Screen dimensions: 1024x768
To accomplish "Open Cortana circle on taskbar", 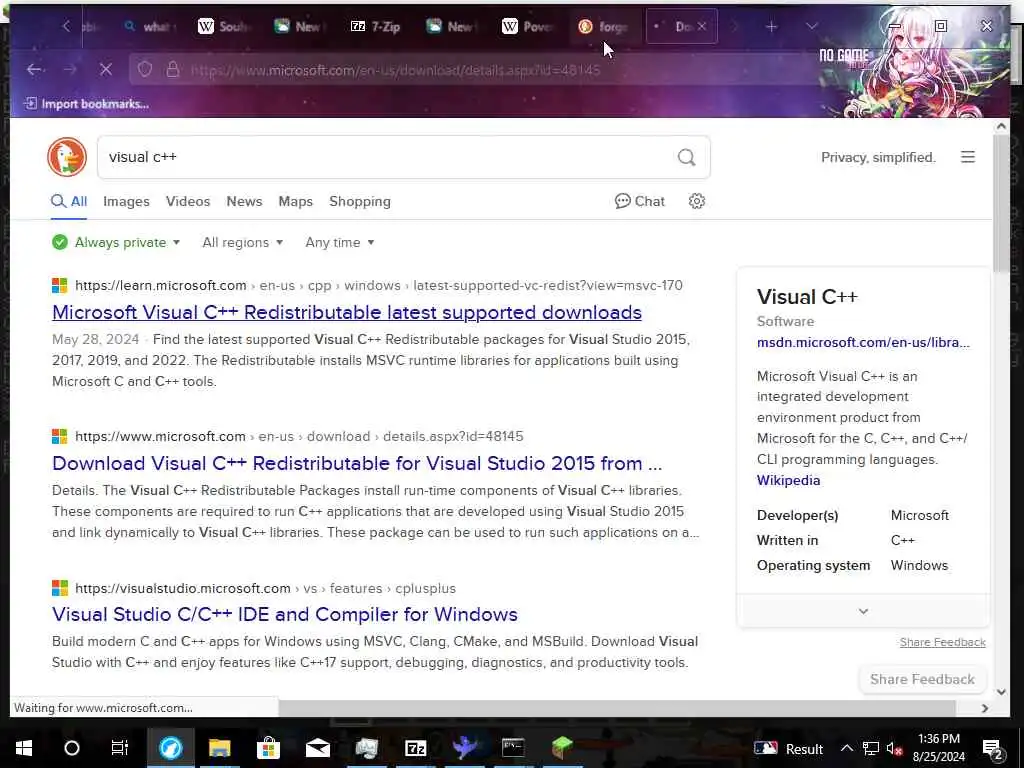I will click(72, 748).
